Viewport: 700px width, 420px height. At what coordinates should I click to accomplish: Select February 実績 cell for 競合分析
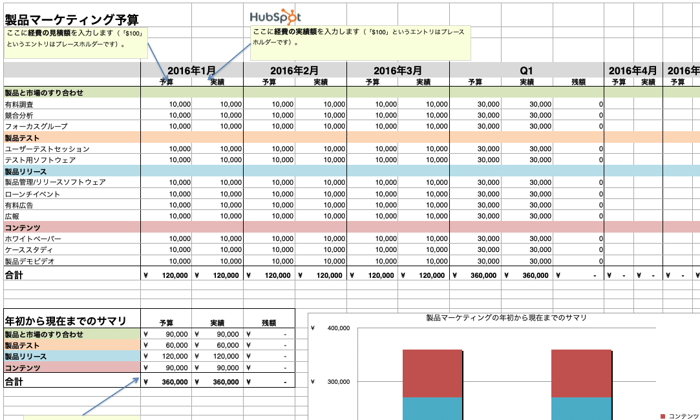[x=321, y=116]
